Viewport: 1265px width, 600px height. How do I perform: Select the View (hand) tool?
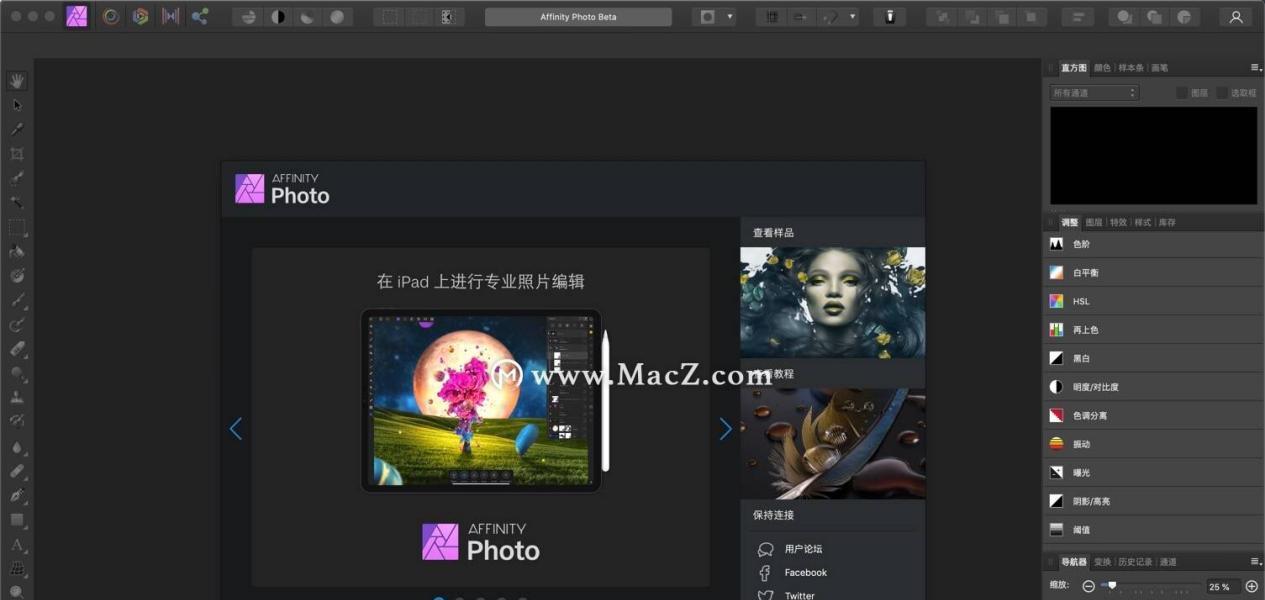[17, 81]
